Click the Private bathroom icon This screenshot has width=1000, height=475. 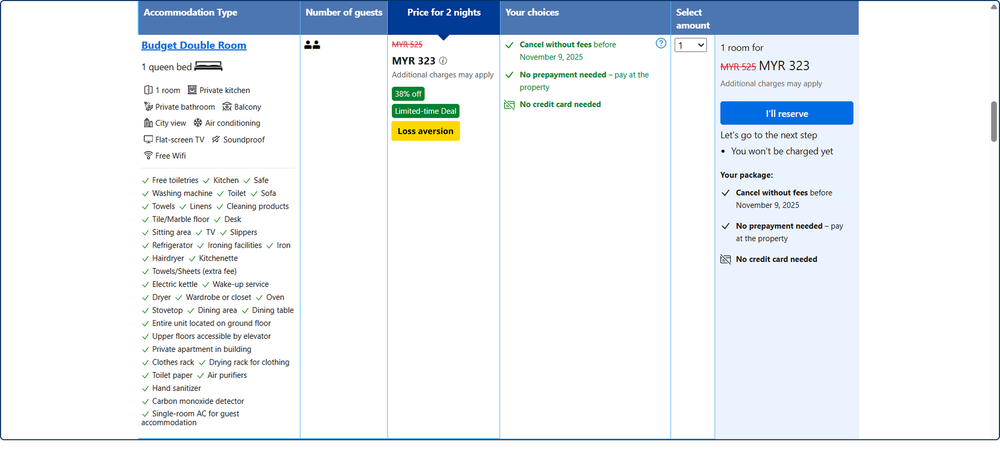tap(149, 106)
